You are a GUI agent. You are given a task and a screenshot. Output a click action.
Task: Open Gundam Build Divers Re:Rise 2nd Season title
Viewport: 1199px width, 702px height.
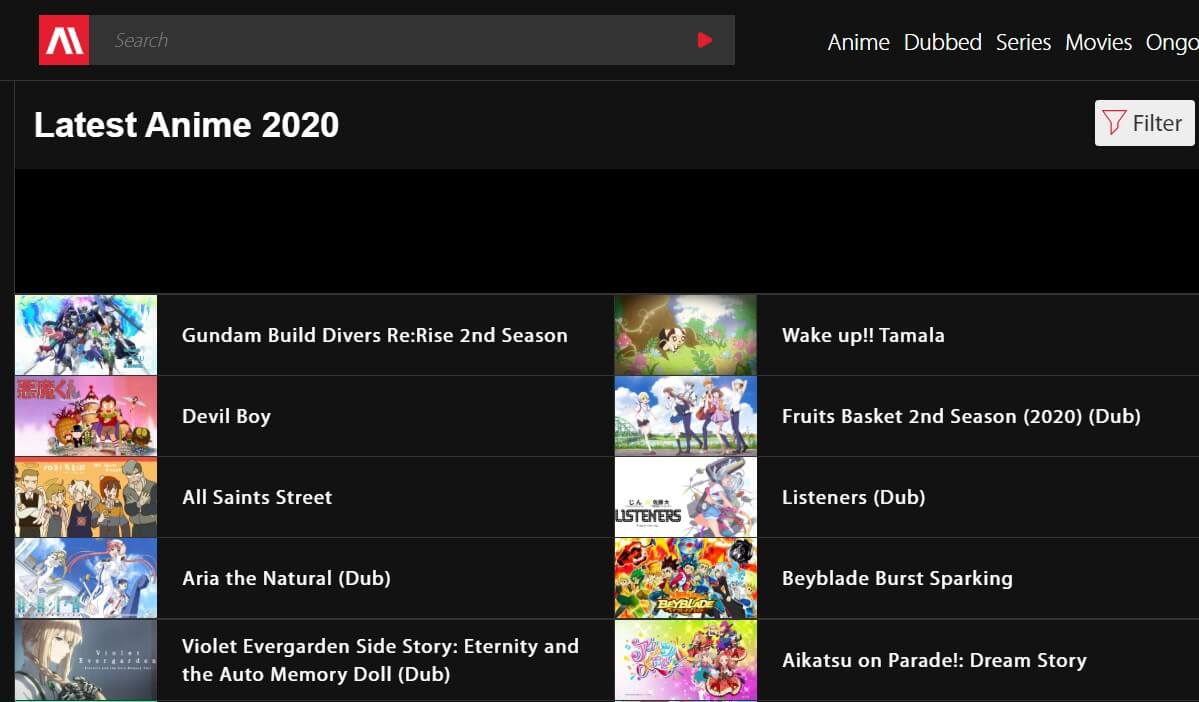375,335
